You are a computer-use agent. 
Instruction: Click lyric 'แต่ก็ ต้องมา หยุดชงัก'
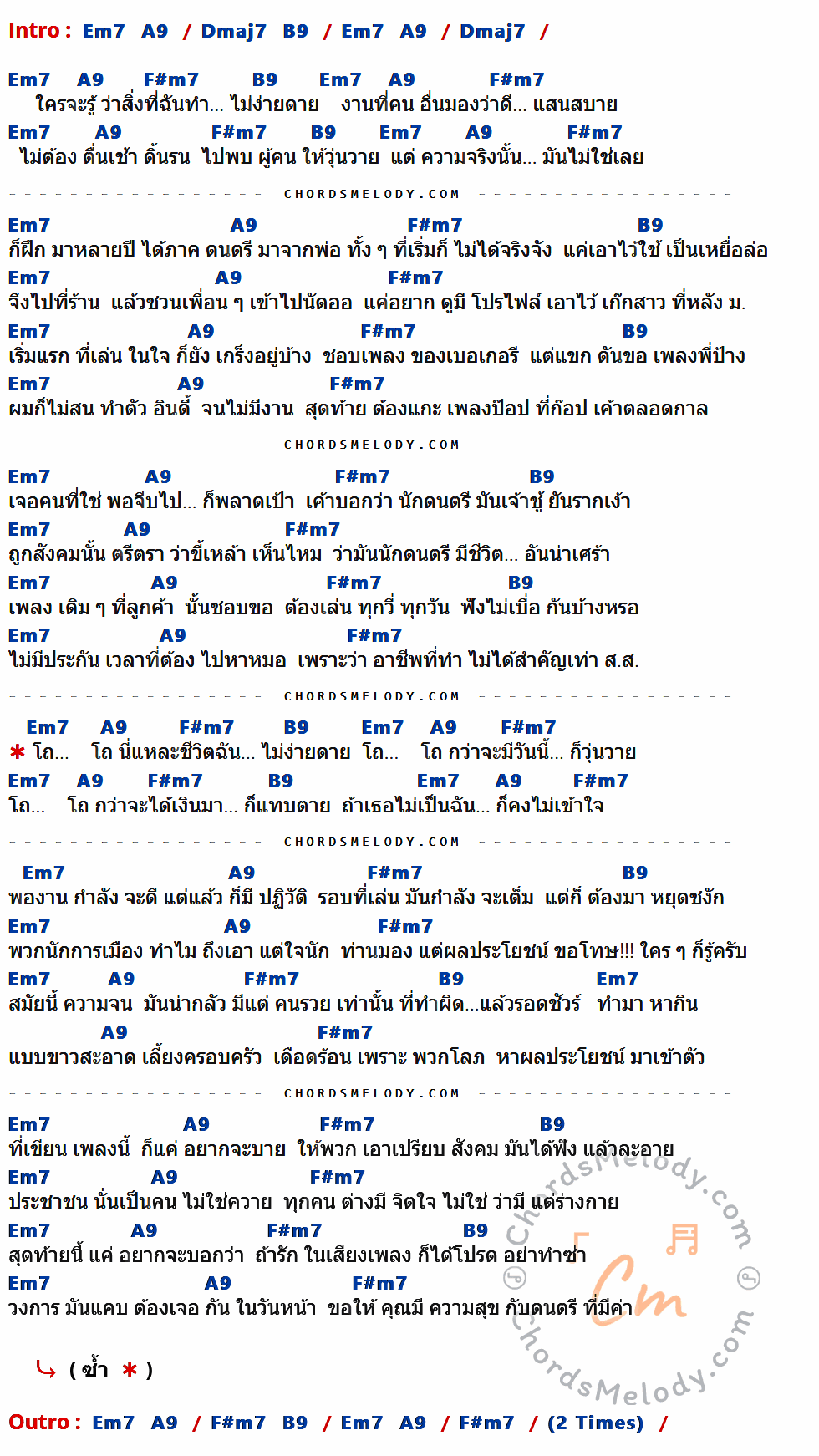pos(634,899)
